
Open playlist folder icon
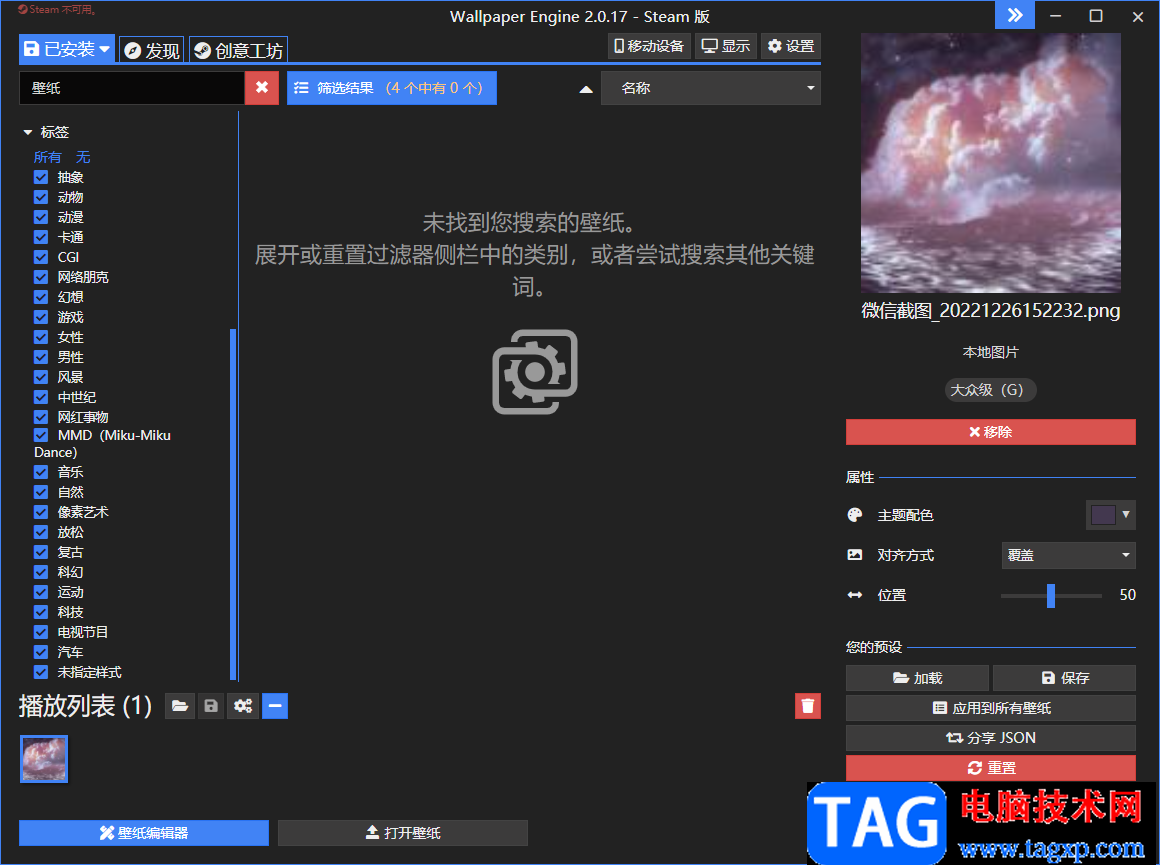[180, 706]
